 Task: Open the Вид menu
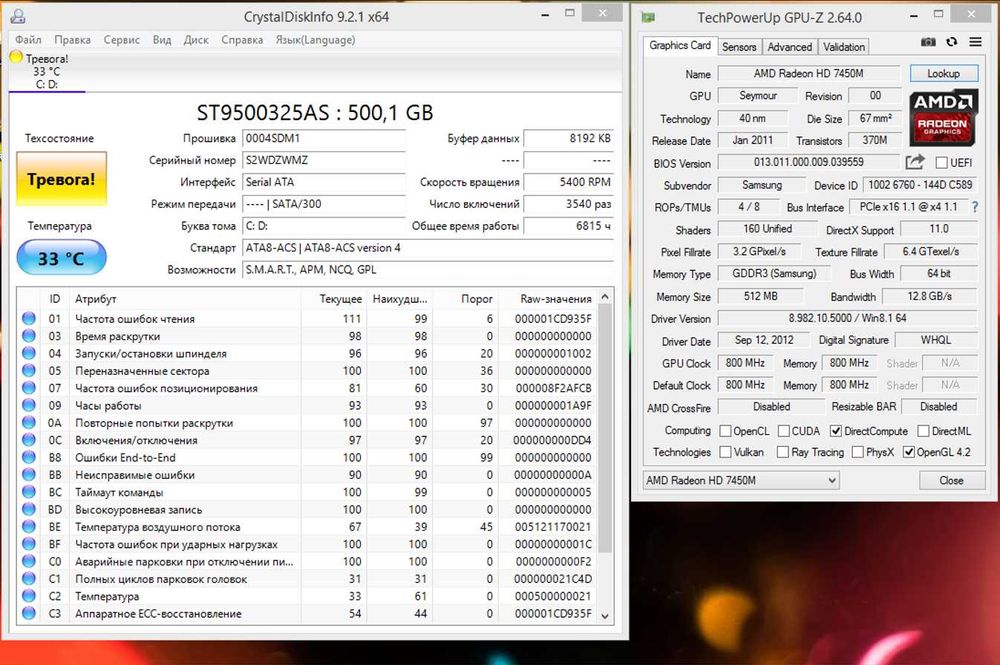pyautogui.click(x=162, y=40)
